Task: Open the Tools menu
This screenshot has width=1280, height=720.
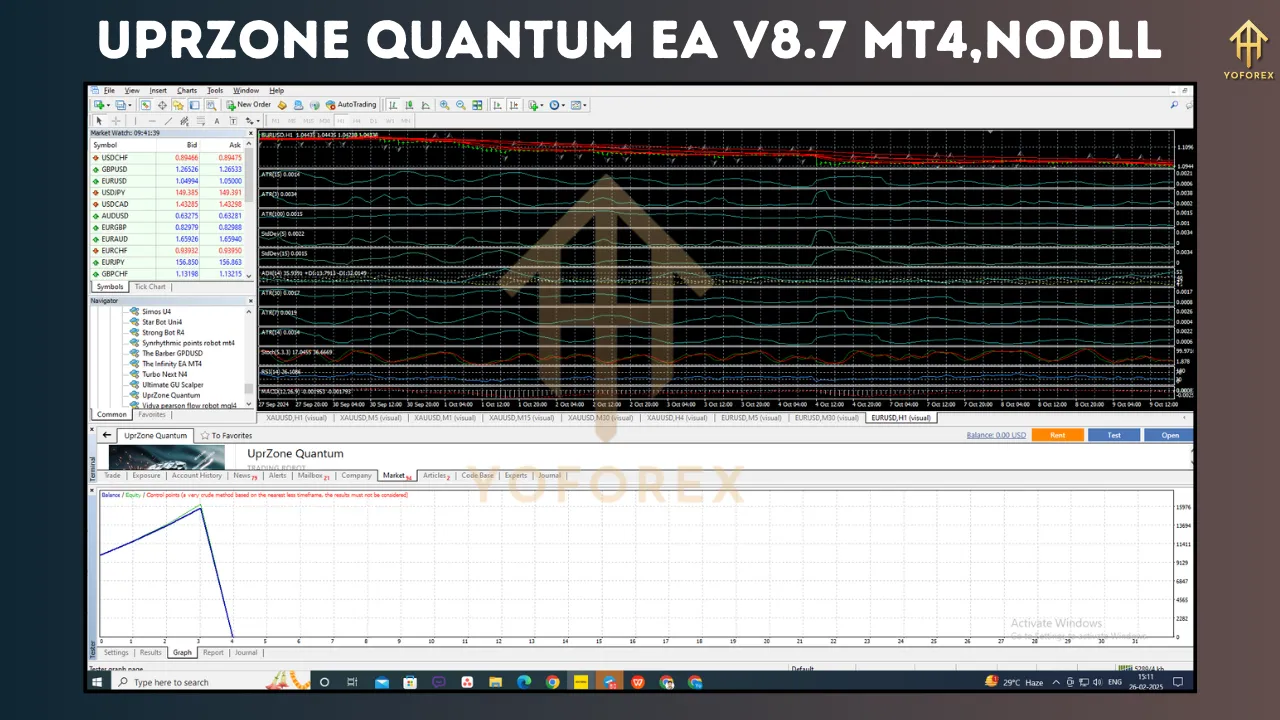Action: click(x=215, y=90)
